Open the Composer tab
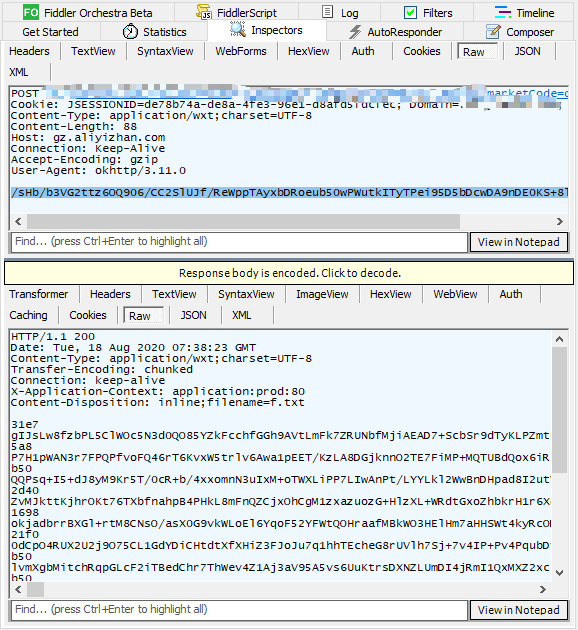The height and width of the screenshot is (630, 578). pos(519,32)
